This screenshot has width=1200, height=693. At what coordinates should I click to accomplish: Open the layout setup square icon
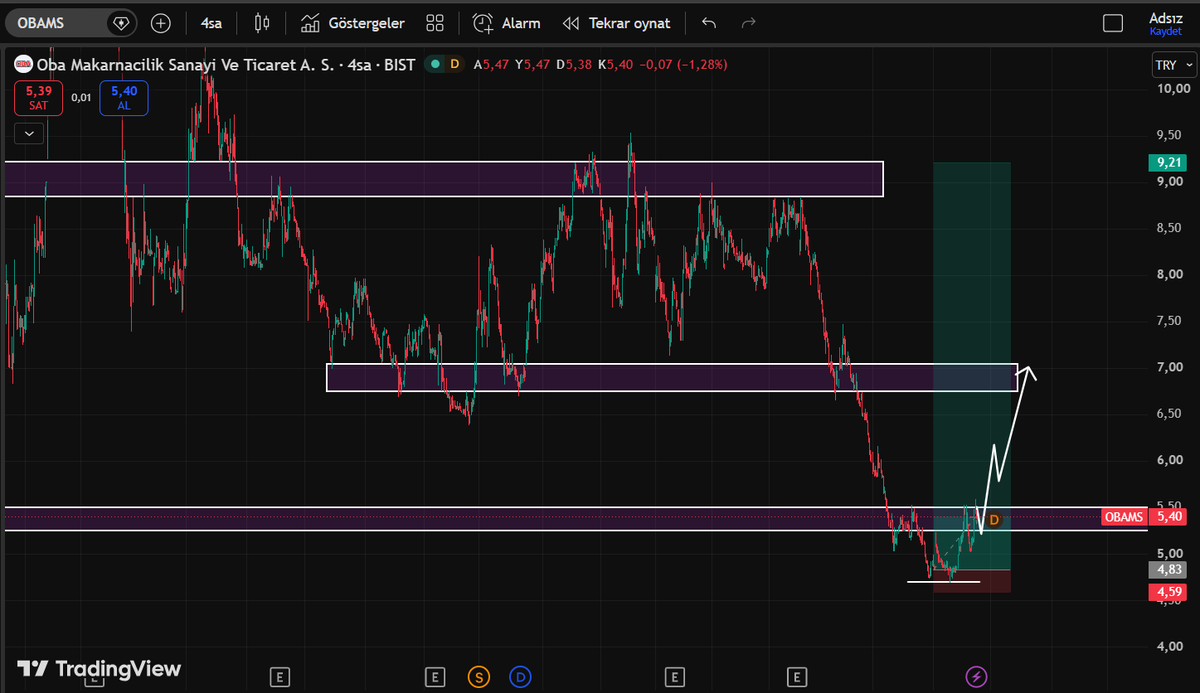pos(1113,23)
